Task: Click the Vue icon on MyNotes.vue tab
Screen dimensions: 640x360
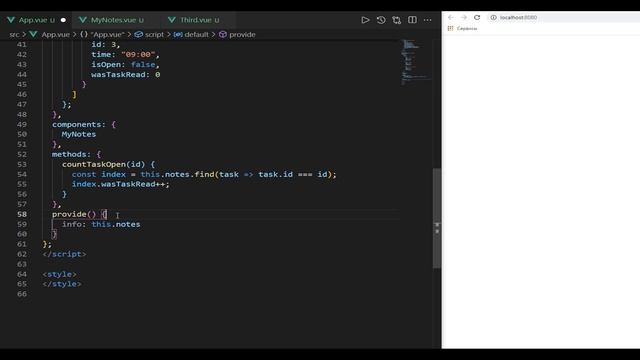Action: click(x=83, y=20)
